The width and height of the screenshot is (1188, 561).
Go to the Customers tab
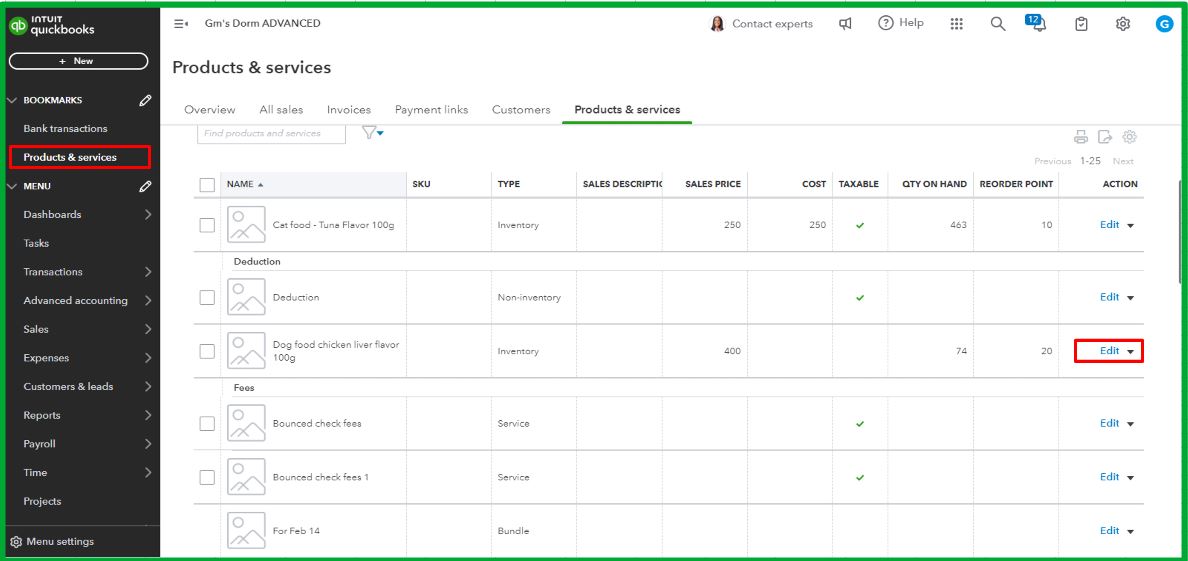(x=521, y=110)
